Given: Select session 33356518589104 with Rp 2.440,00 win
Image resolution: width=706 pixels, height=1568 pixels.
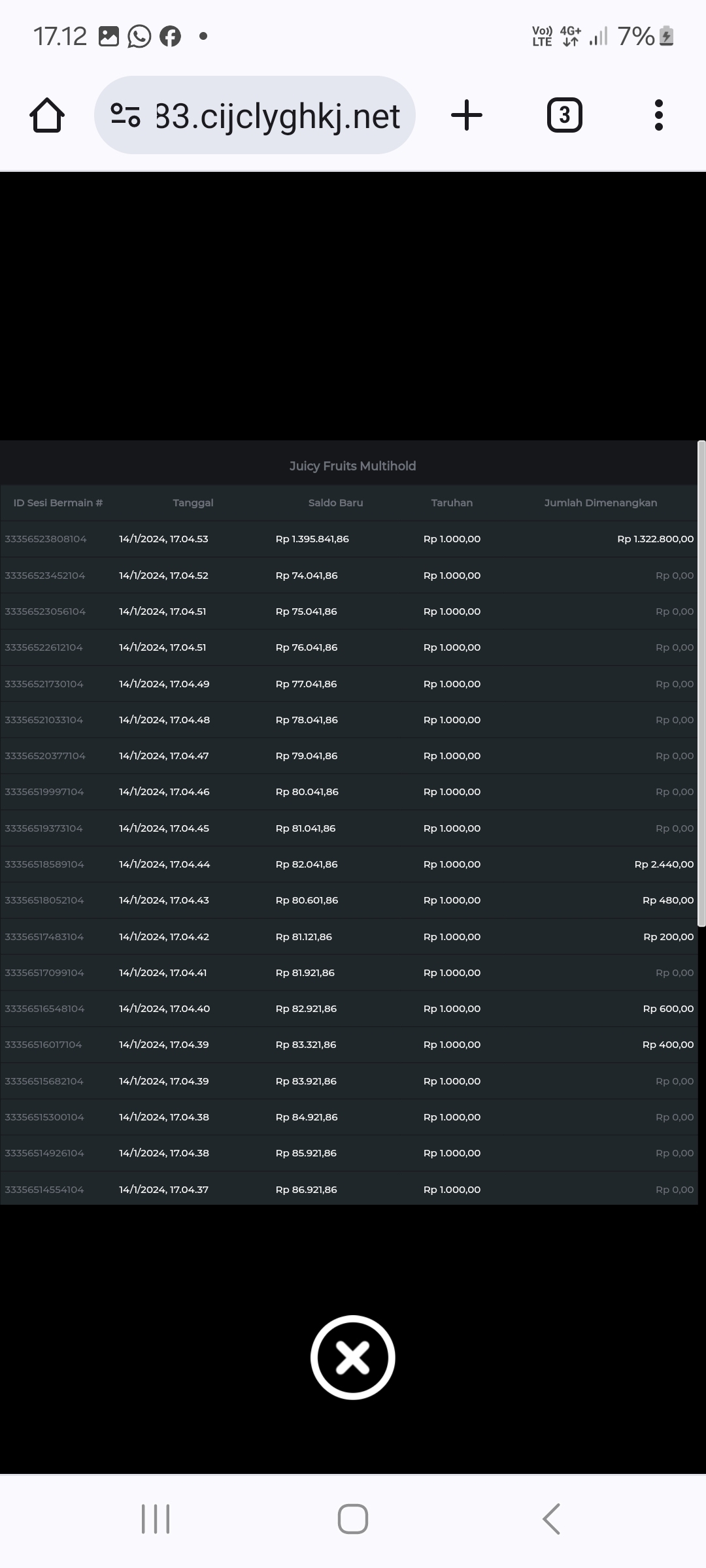Looking at the screenshot, I should 44,864.
